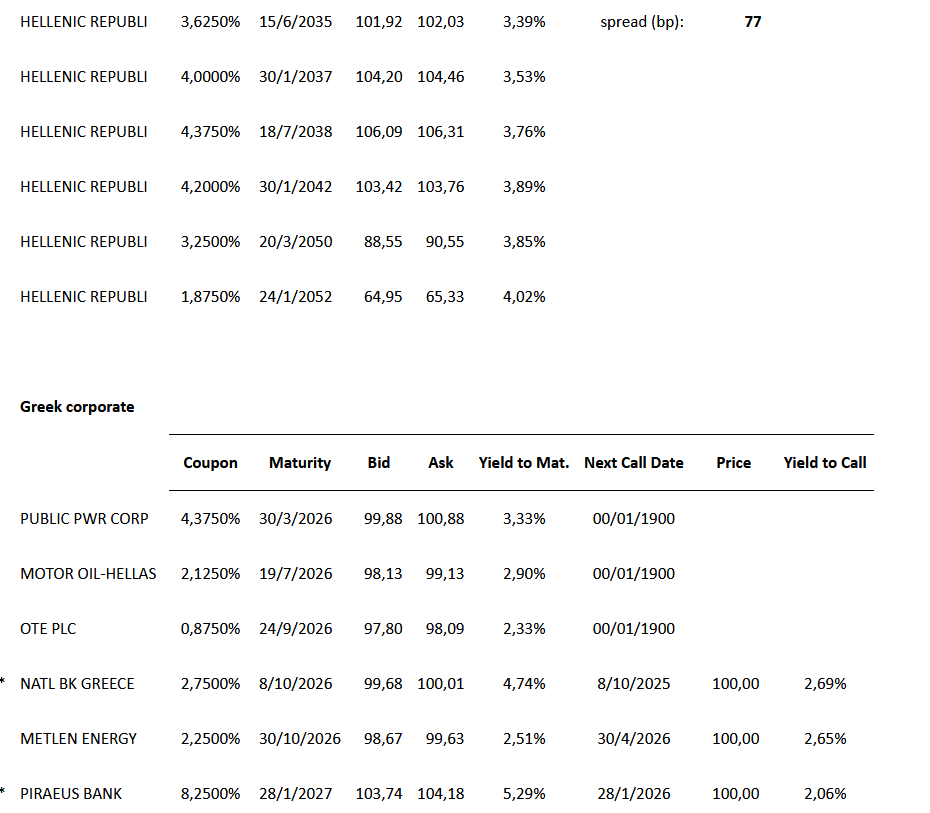Click the Bid column header
Image resolution: width=930 pixels, height=813 pixels.
pyautogui.click(x=379, y=463)
